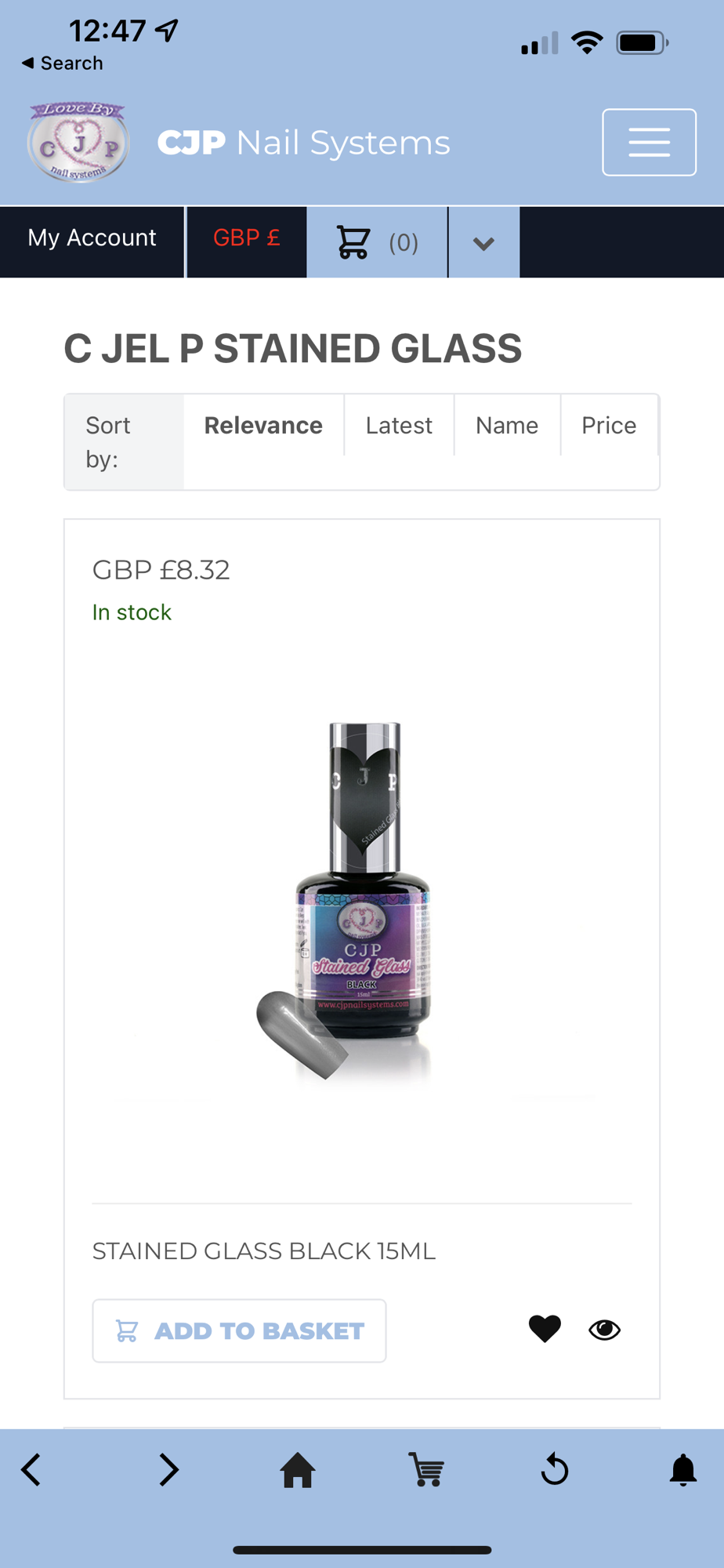724x1568 pixels.
Task: Sort products by Price
Action: [609, 425]
